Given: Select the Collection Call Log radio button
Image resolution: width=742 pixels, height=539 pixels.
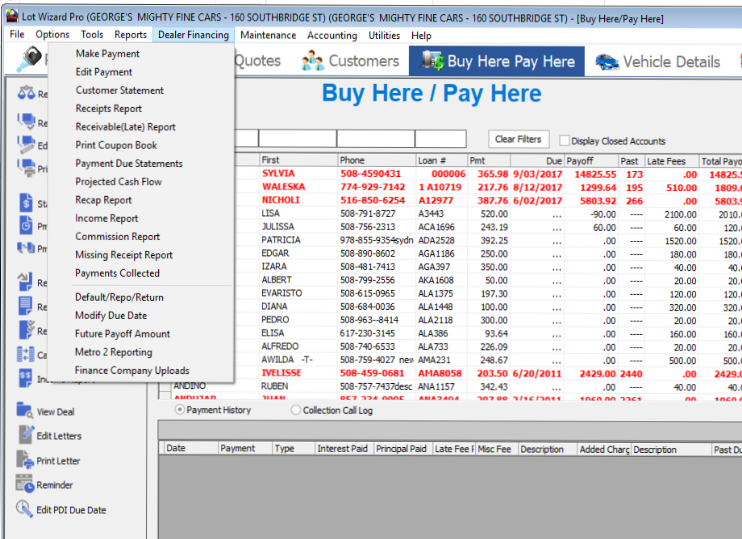Looking at the screenshot, I should pyautogui.click(x=296, y=409).
